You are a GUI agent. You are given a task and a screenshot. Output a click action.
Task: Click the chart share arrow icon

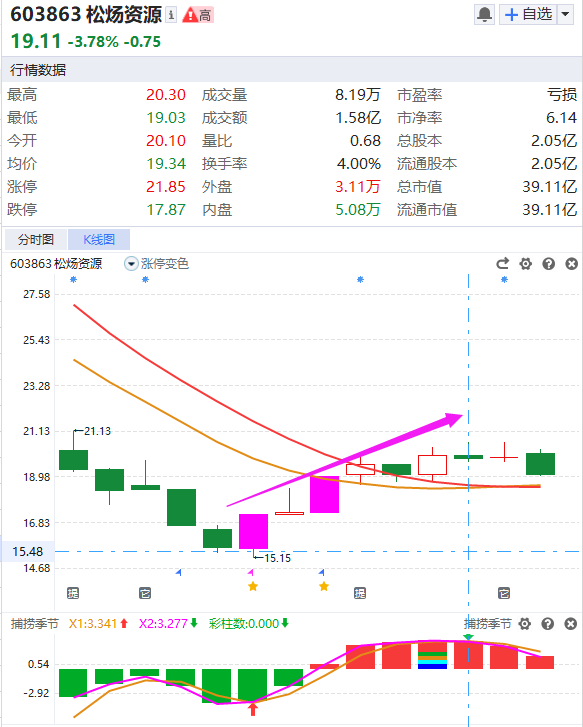pos(502,264)
